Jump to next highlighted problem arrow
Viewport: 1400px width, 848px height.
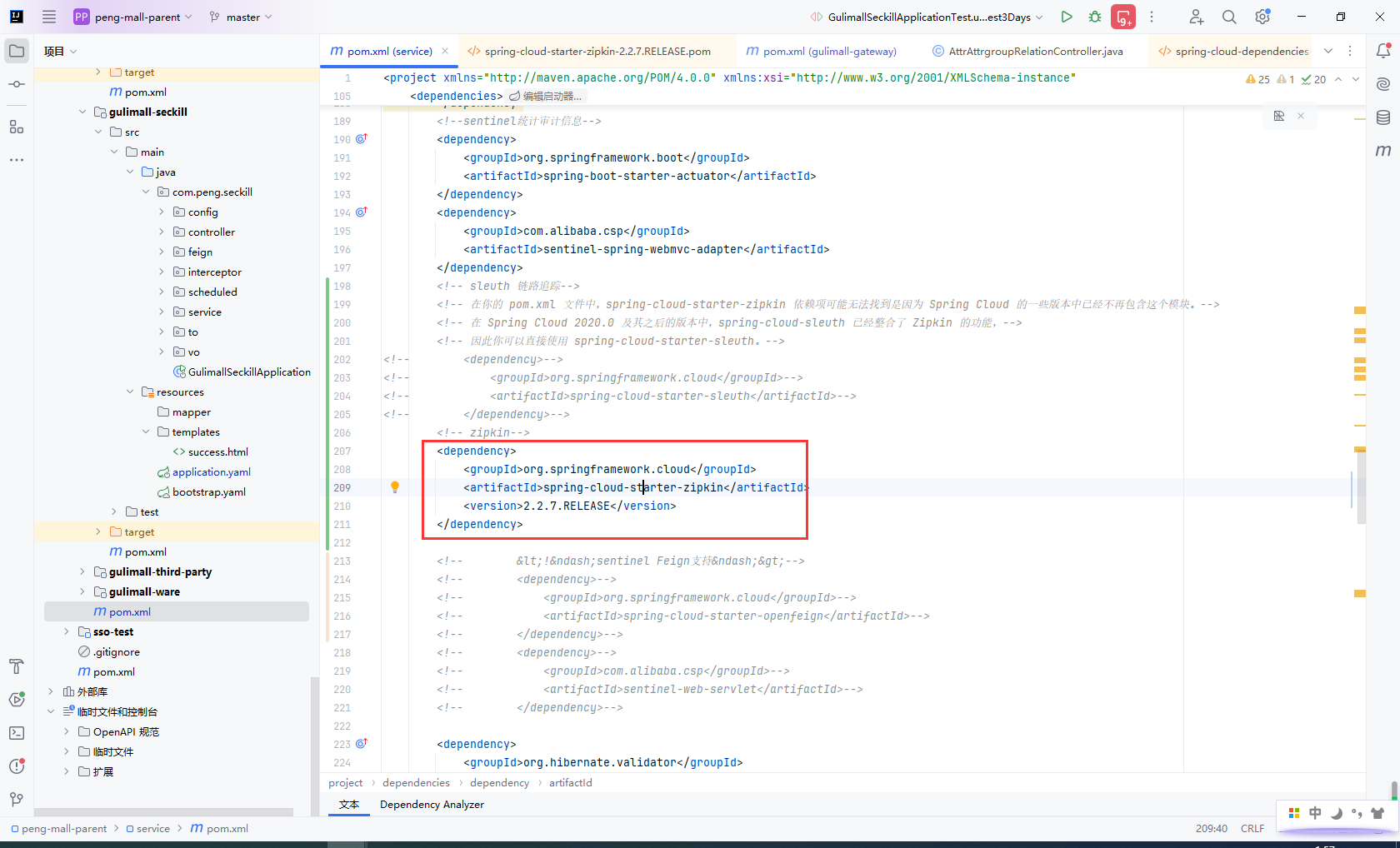pos(1356,79)
